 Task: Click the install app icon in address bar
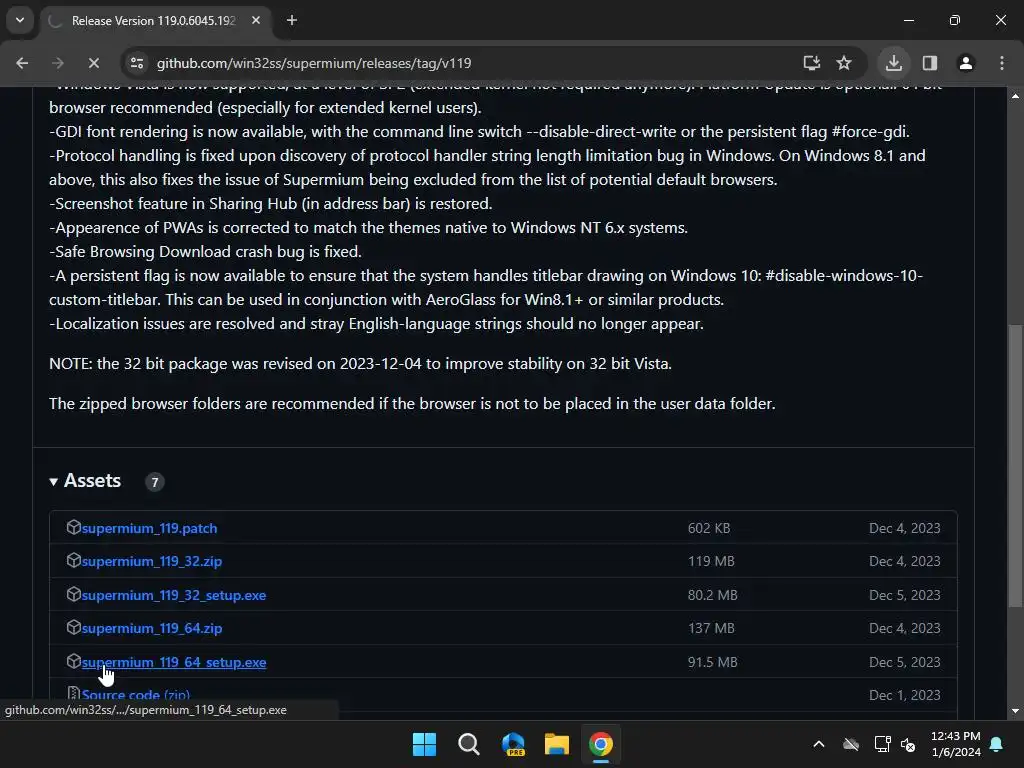click(x=812, y=63)
